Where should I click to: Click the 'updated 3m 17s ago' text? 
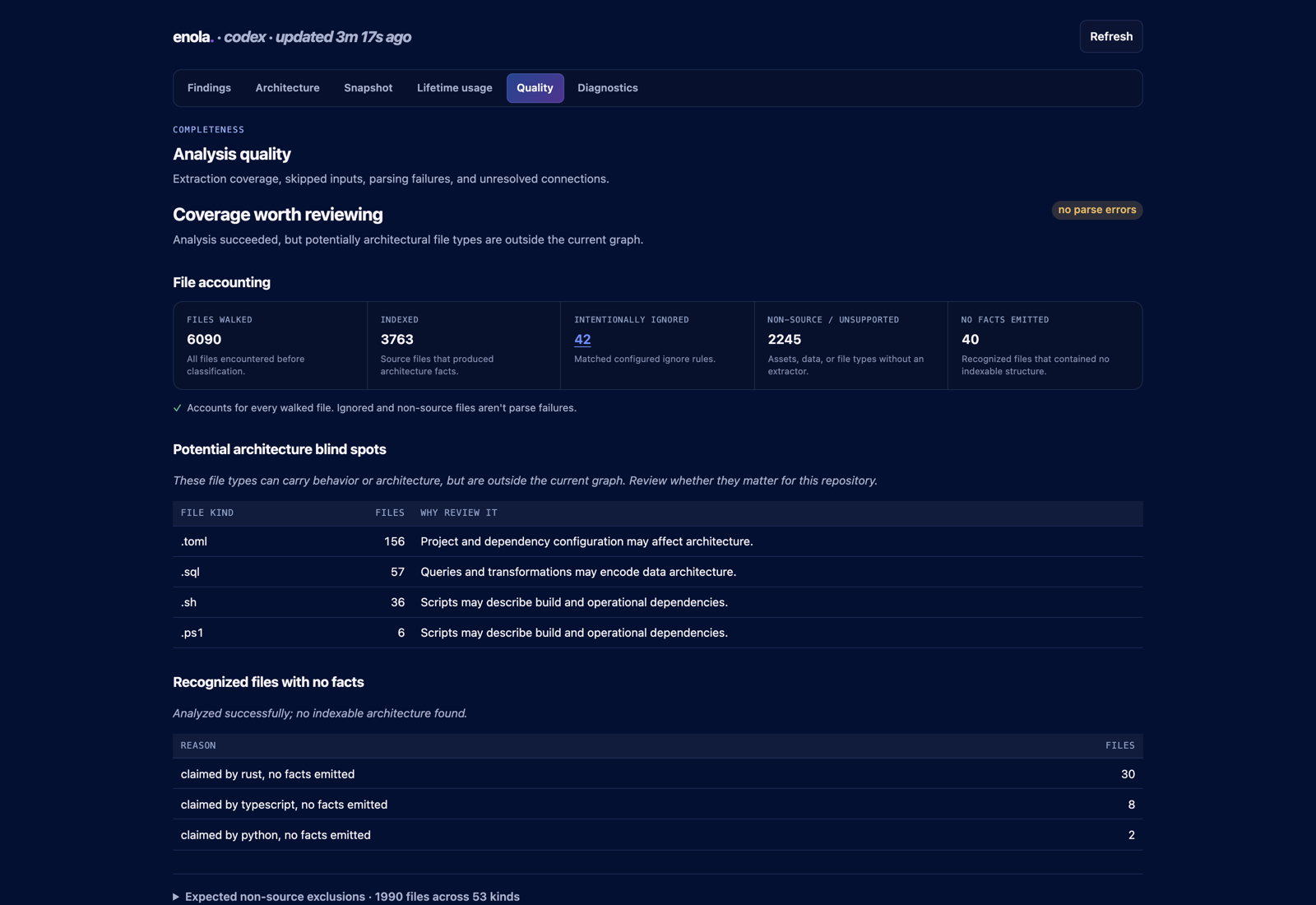[x=343, y=37]
